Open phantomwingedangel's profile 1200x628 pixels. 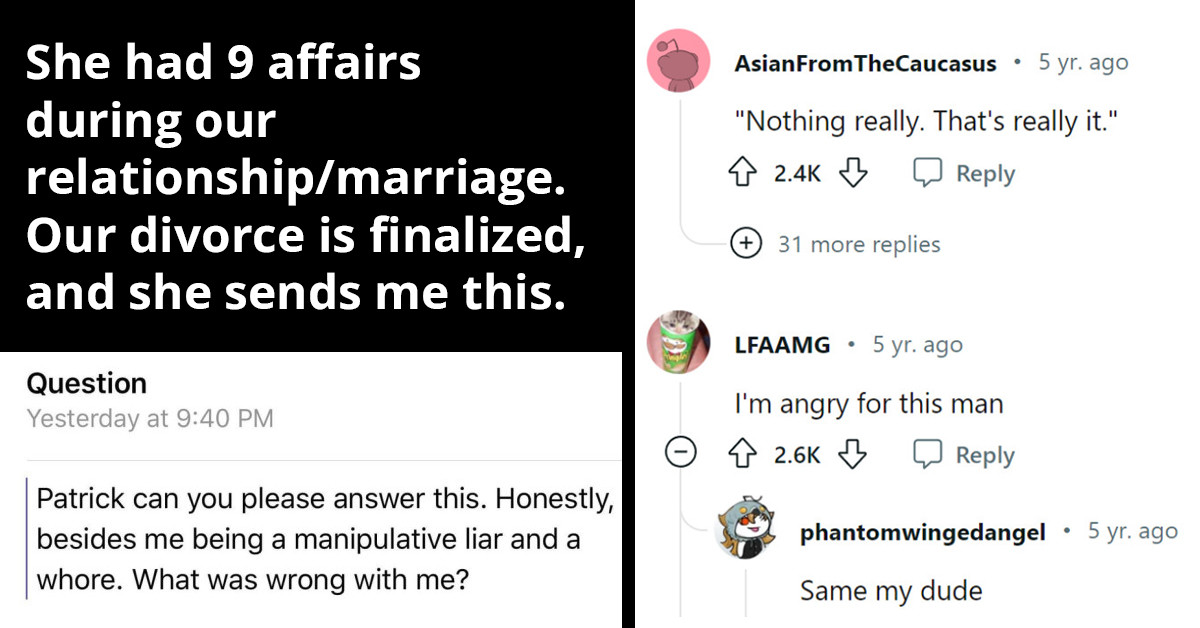924,532
